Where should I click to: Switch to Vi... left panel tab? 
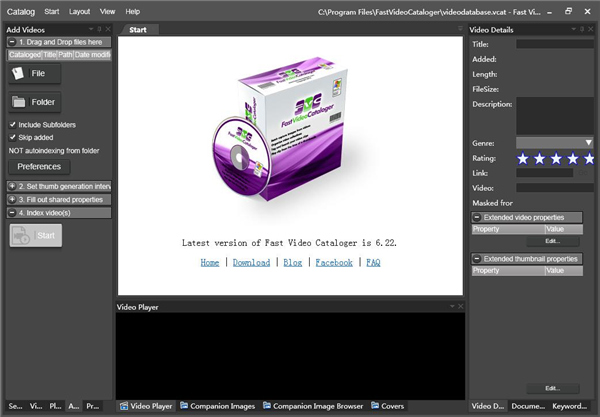point(36,406)
